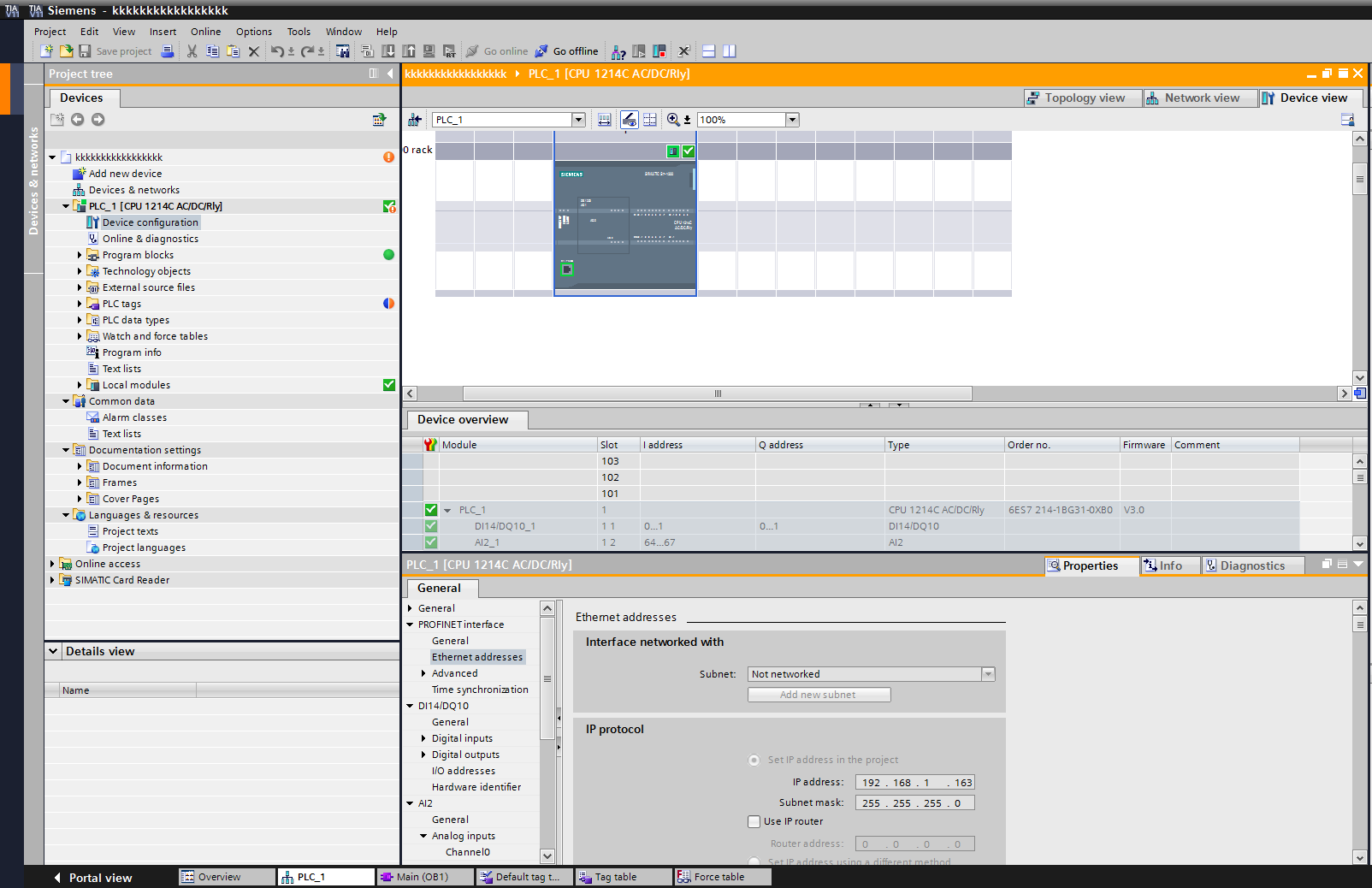Click the first octet of the IP address field

[871, 783]
